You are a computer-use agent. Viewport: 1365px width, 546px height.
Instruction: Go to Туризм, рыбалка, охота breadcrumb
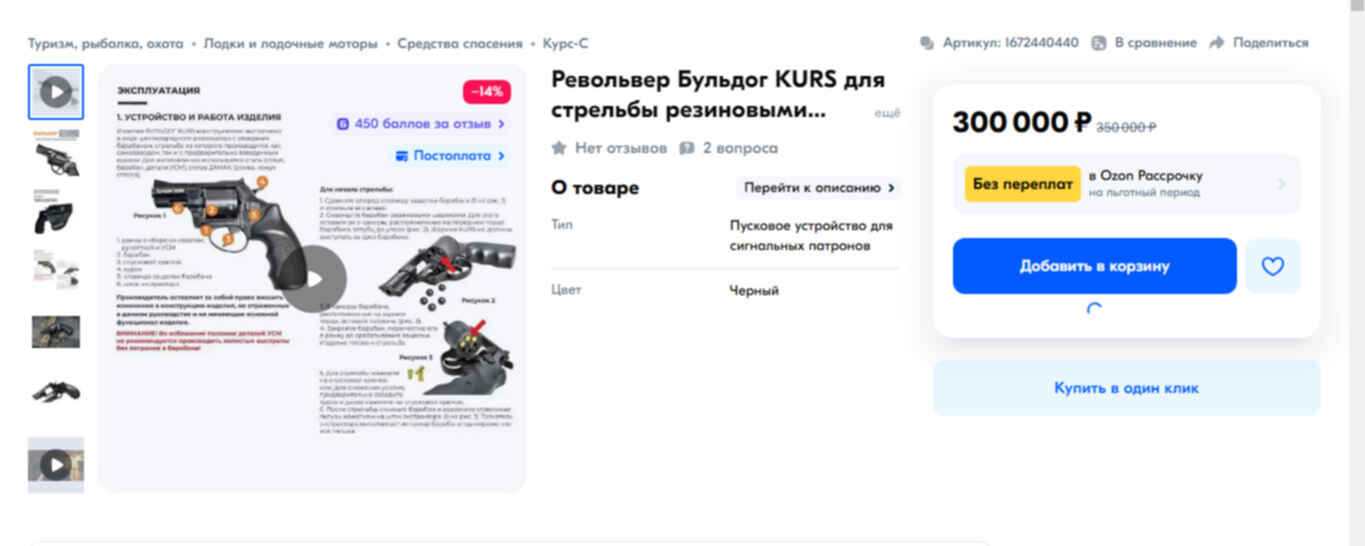click(106, 44)
